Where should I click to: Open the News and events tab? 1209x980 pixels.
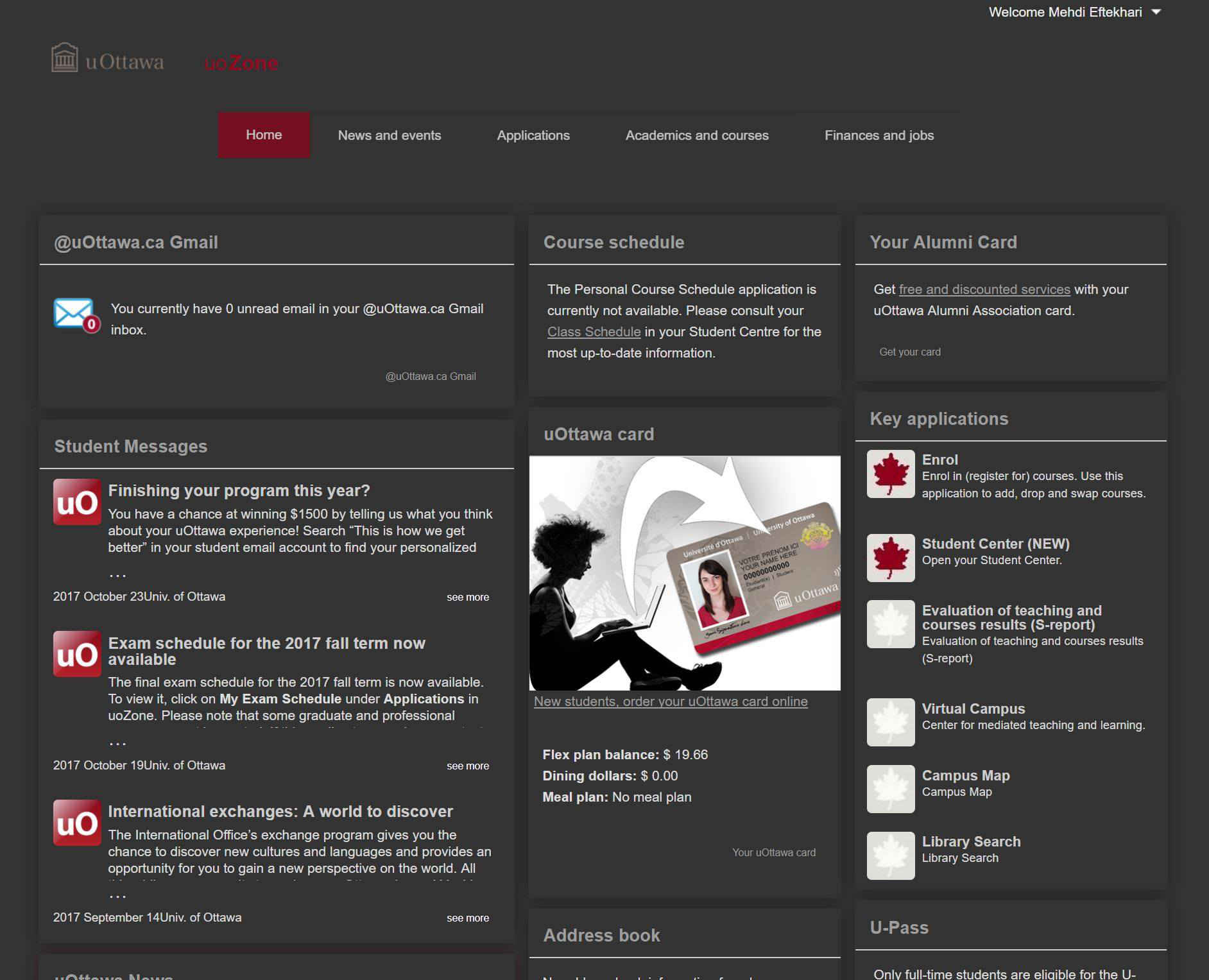tap(390, 135)
